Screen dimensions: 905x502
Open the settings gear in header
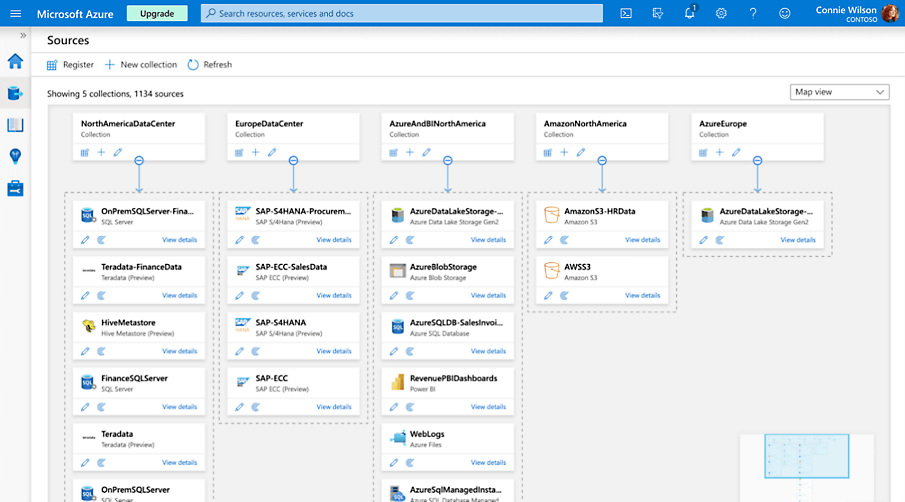[x=721, y=14]
